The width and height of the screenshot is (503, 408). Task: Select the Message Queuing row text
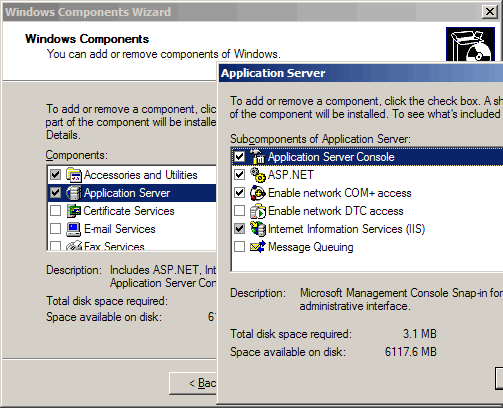click(x=311, y=247)
